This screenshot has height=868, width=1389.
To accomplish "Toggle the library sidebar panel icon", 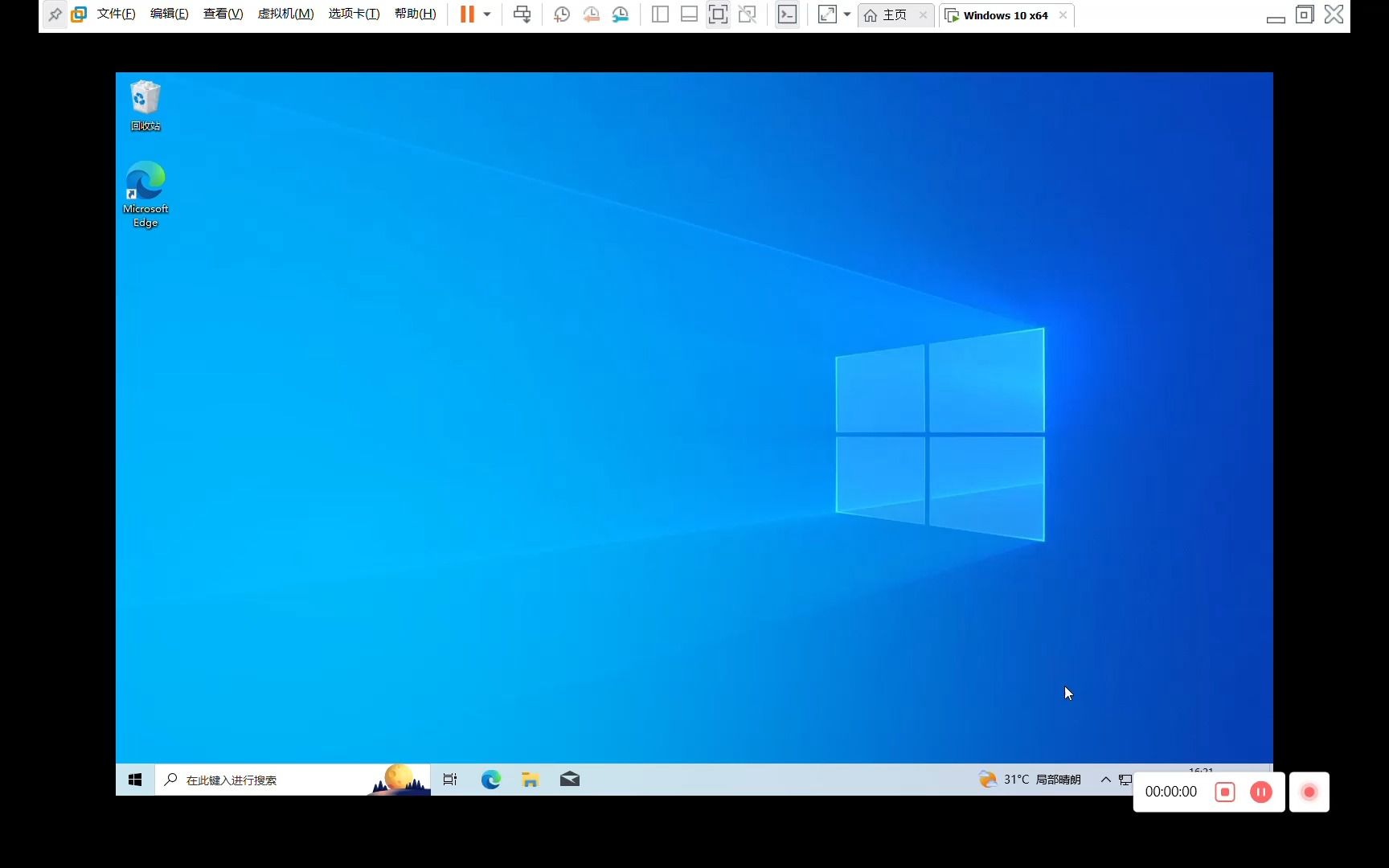I will [660, 14].
